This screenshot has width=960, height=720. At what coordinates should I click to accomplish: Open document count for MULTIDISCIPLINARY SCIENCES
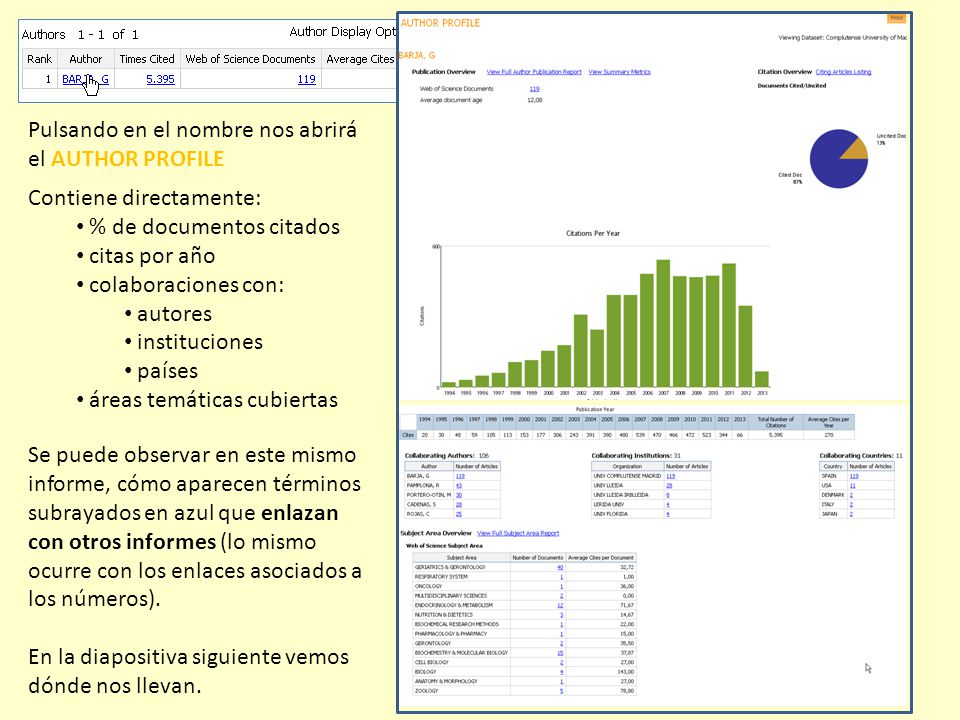pyautogui.click(x=561, y=596)
